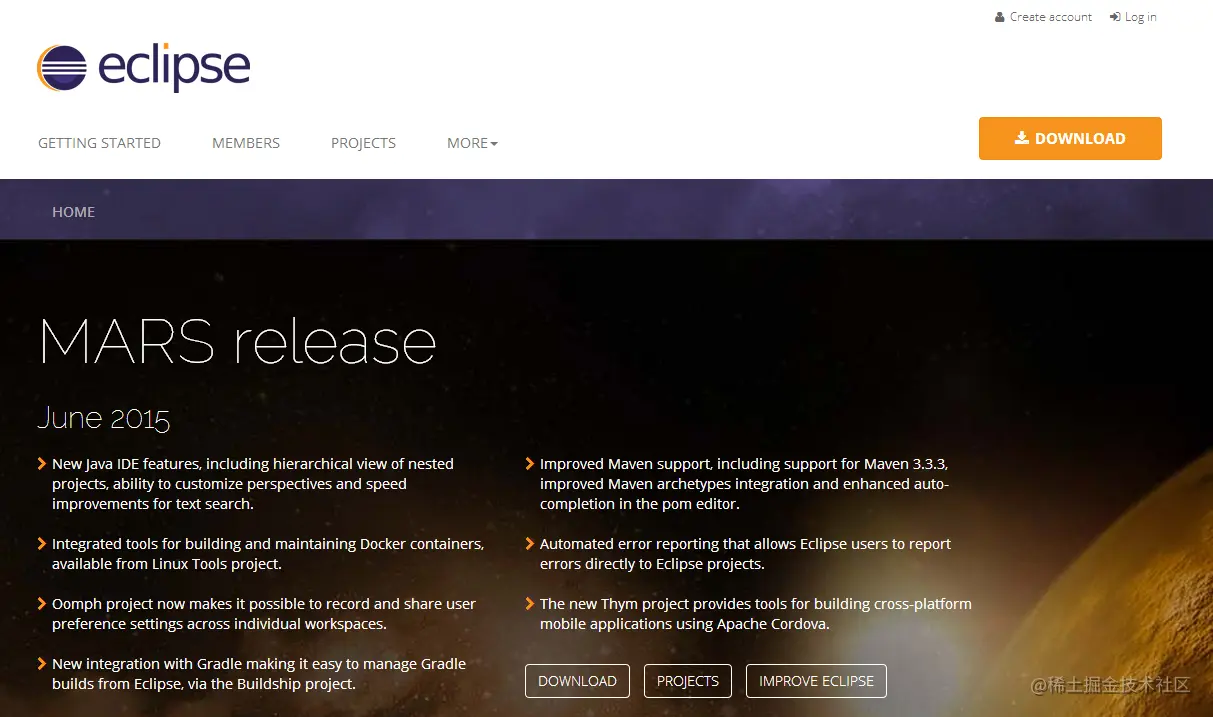
Task: Click the caret arrow beside MORE
Action: click(x=494, y=144)
